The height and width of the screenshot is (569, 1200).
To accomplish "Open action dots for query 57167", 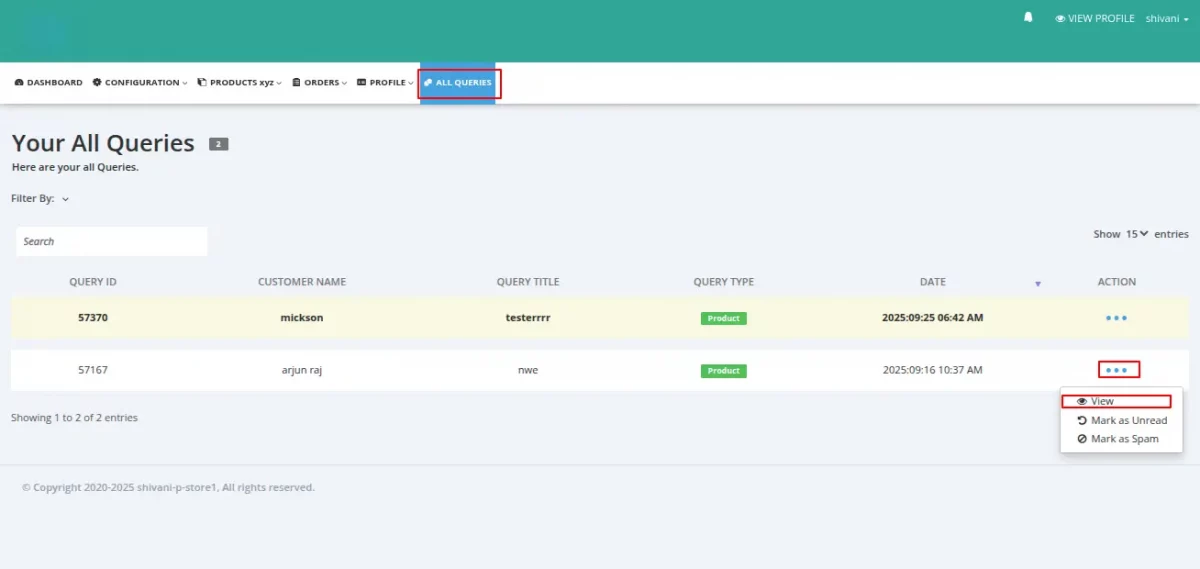I will pyautogui.click(x=1117, y=370).
